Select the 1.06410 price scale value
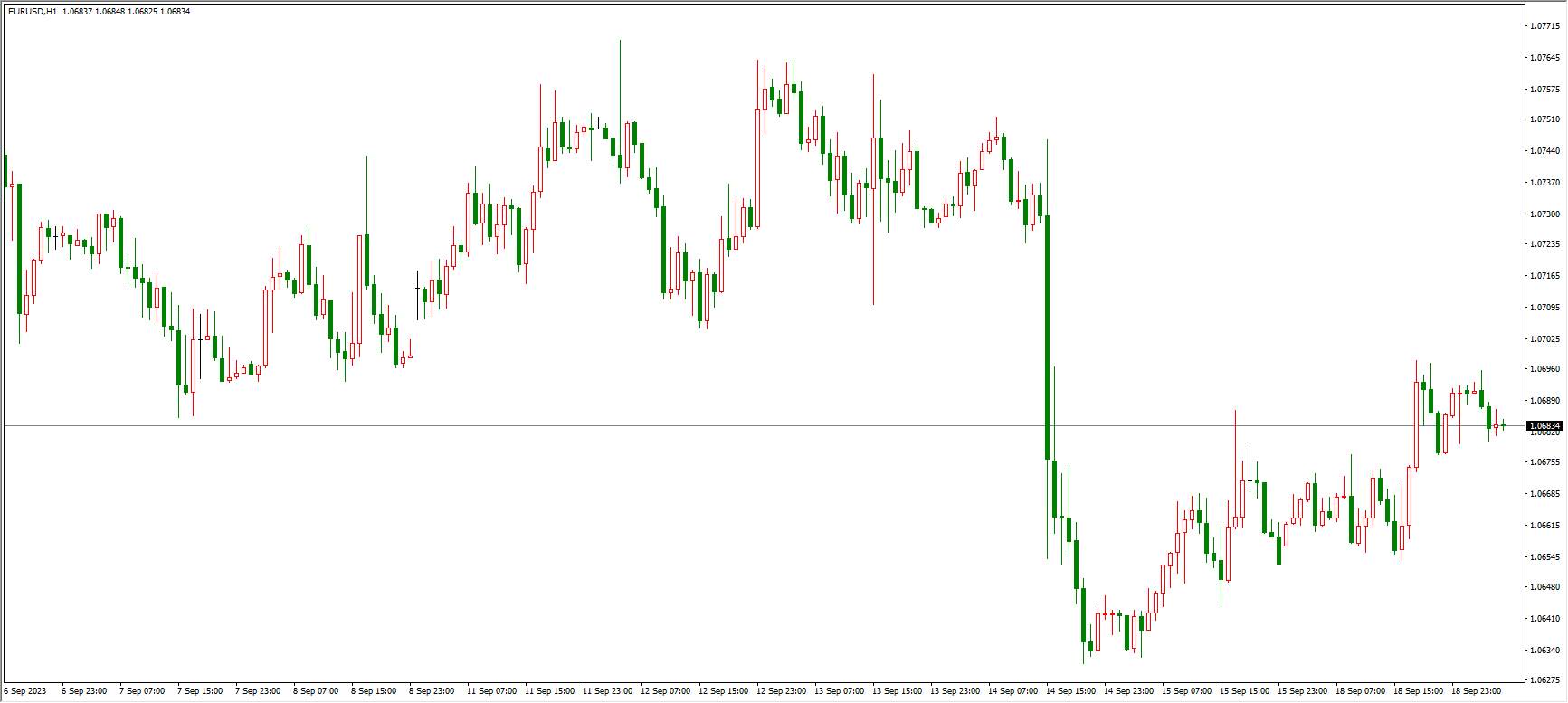The height and width of the screenshot is (703, 1568). (1544, 619)
